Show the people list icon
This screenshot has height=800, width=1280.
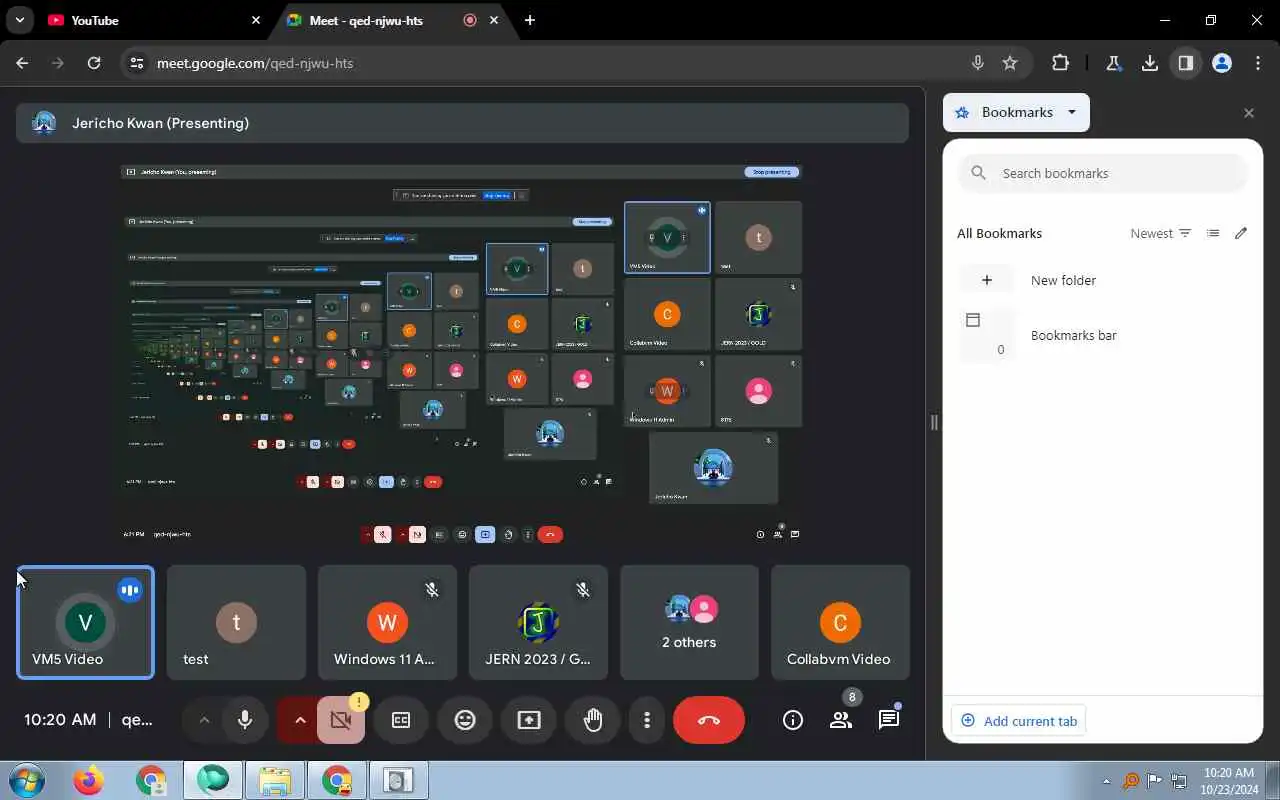coord(841,720)
